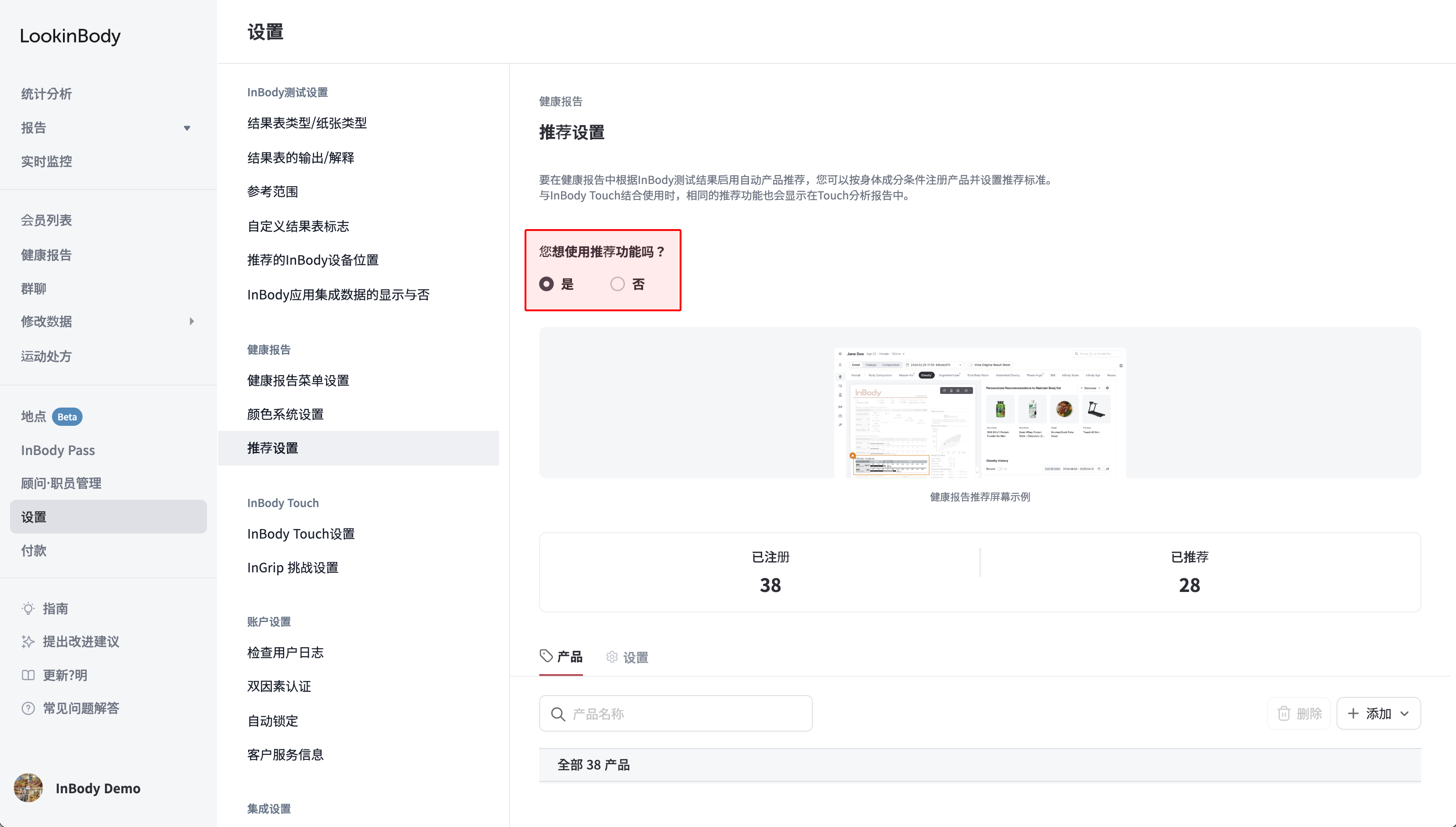Open the 添加 dropdown chevron
The height and width of the screenshot is (827, 1456).
point(1405,714)
